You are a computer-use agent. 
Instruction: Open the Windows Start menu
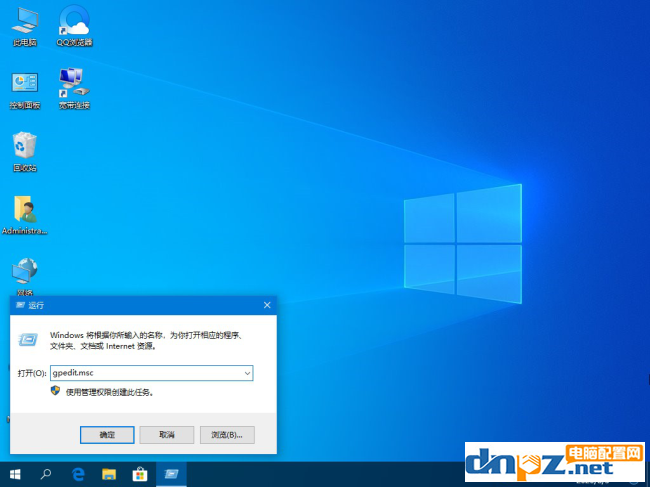[15, 474]
